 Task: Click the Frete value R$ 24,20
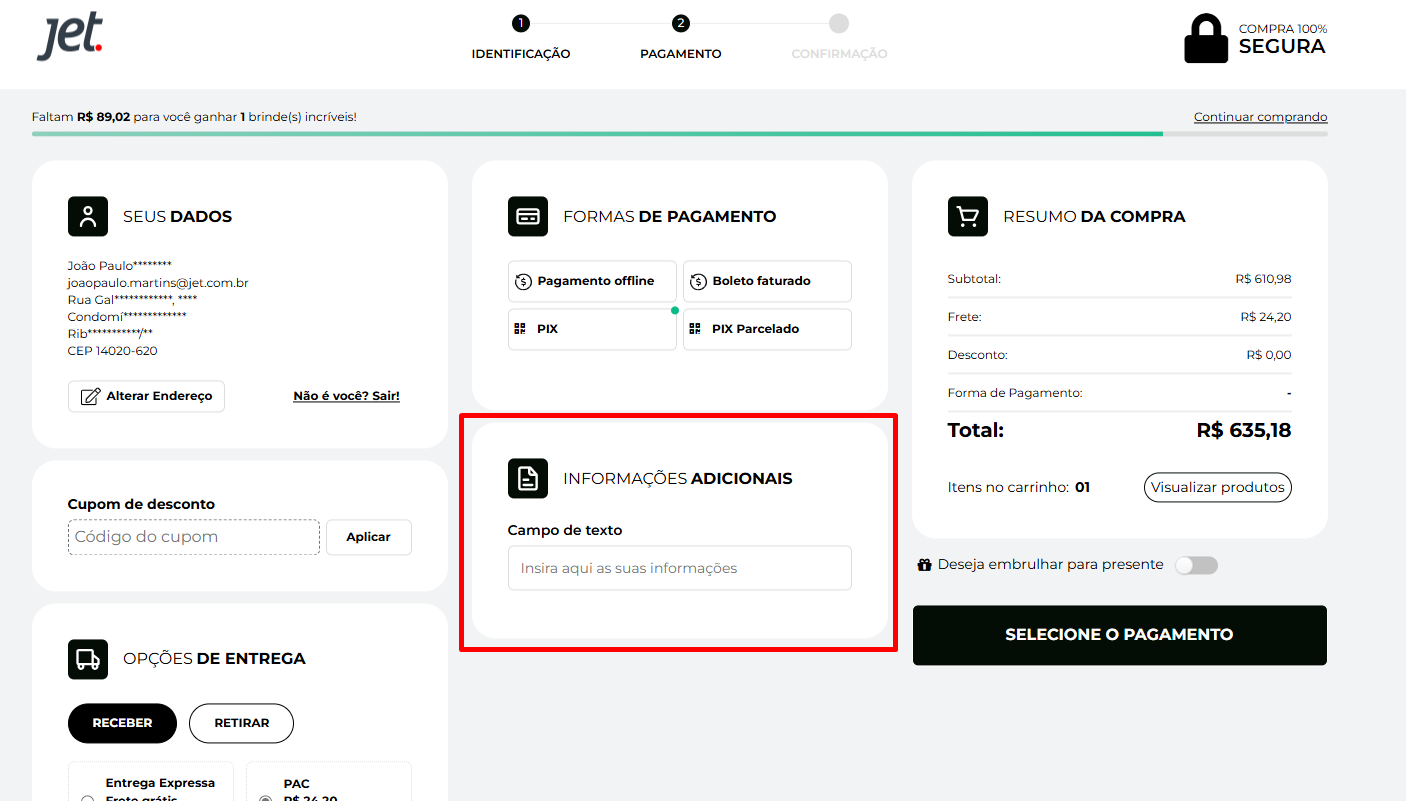[x=1266, y=317]
